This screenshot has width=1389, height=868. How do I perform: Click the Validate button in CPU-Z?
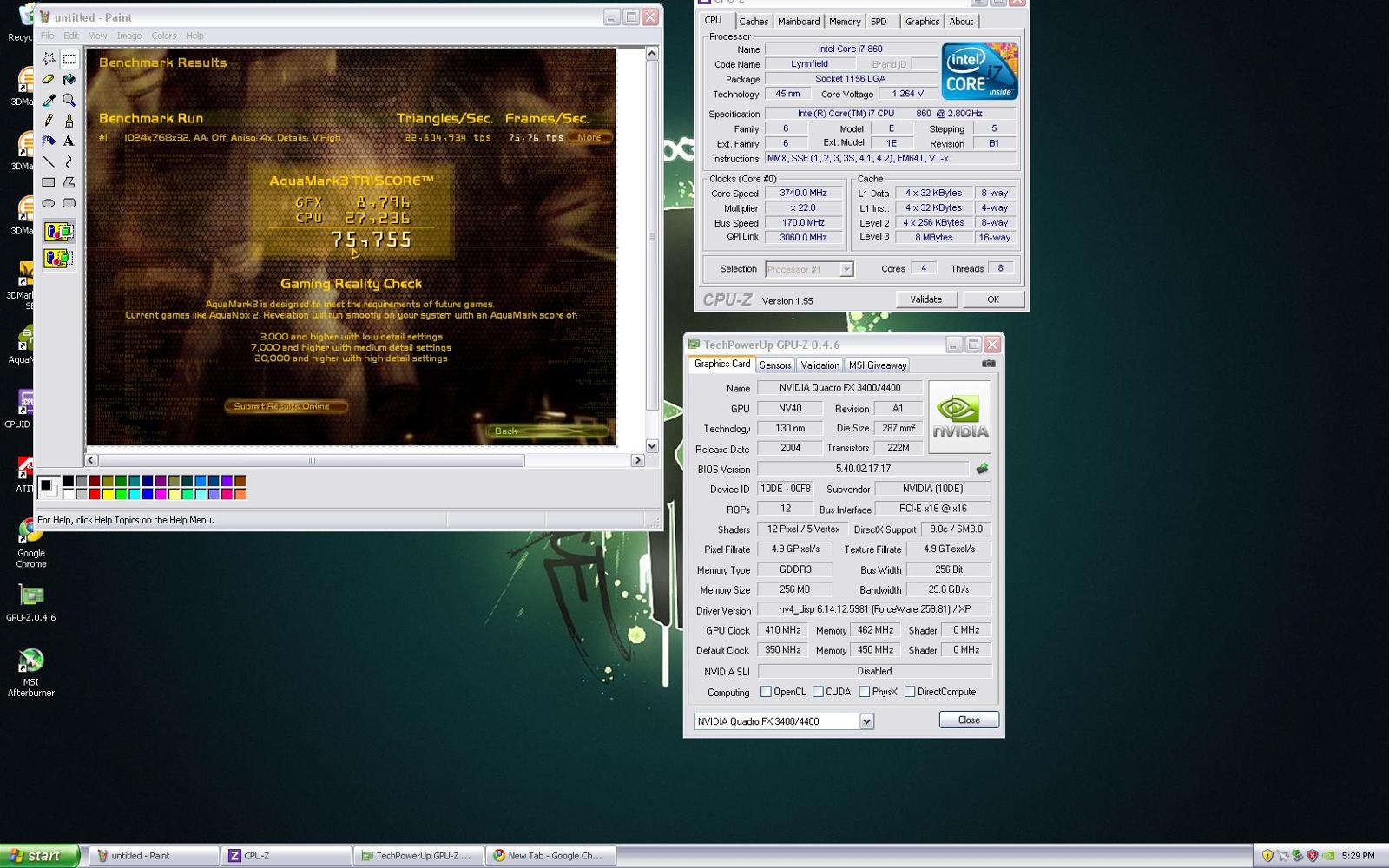(x=925, y=299)
